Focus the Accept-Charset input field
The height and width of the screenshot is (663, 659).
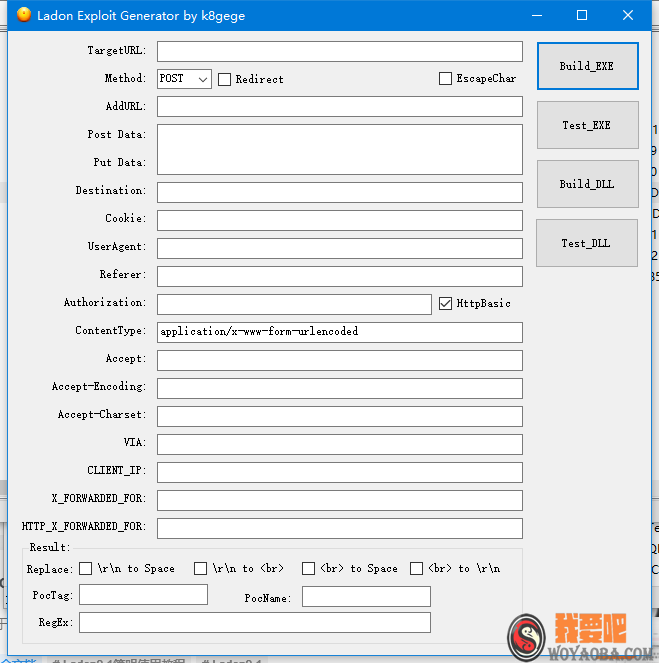340,416
